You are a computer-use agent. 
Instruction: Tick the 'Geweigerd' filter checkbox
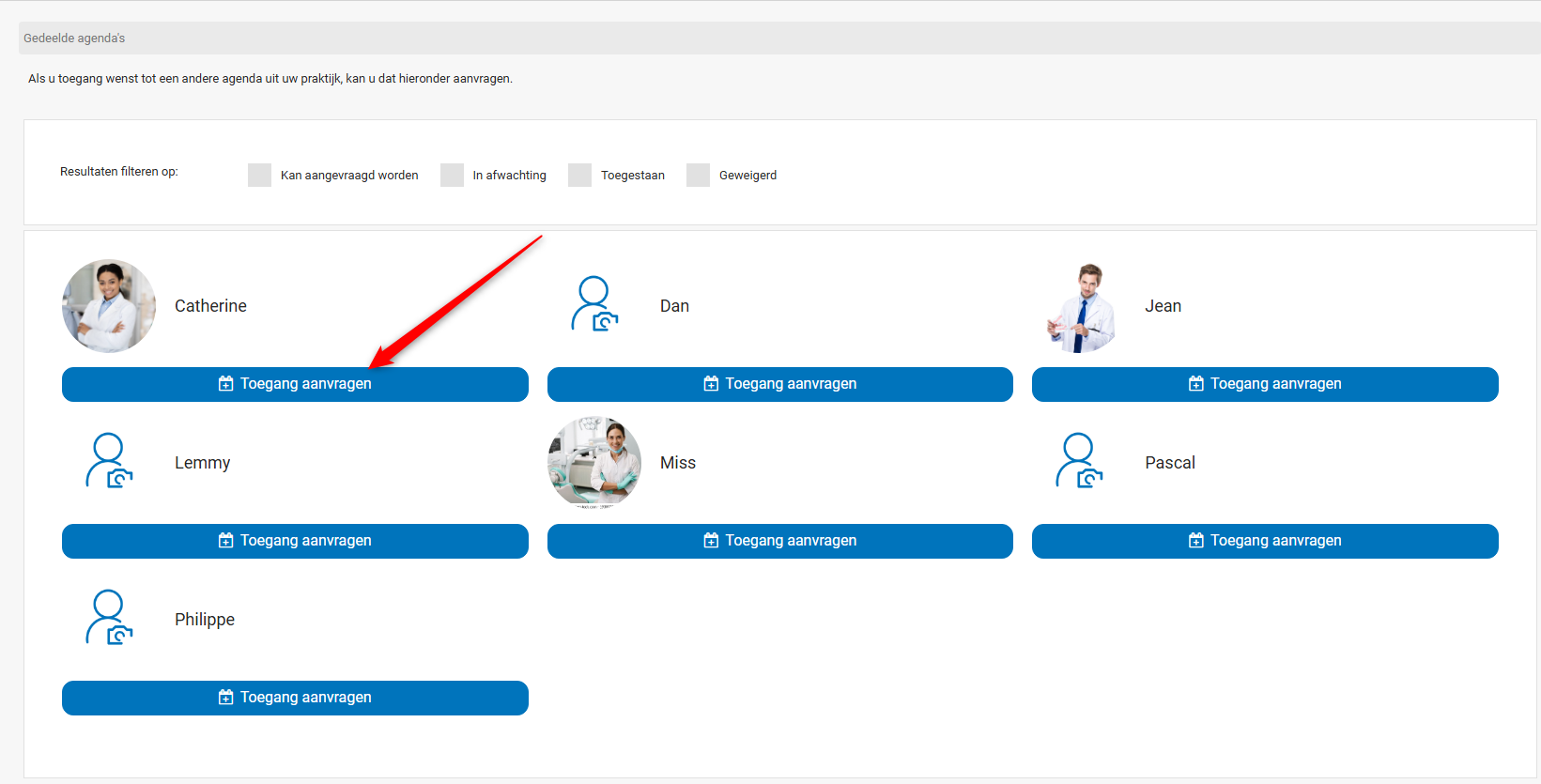698,175
